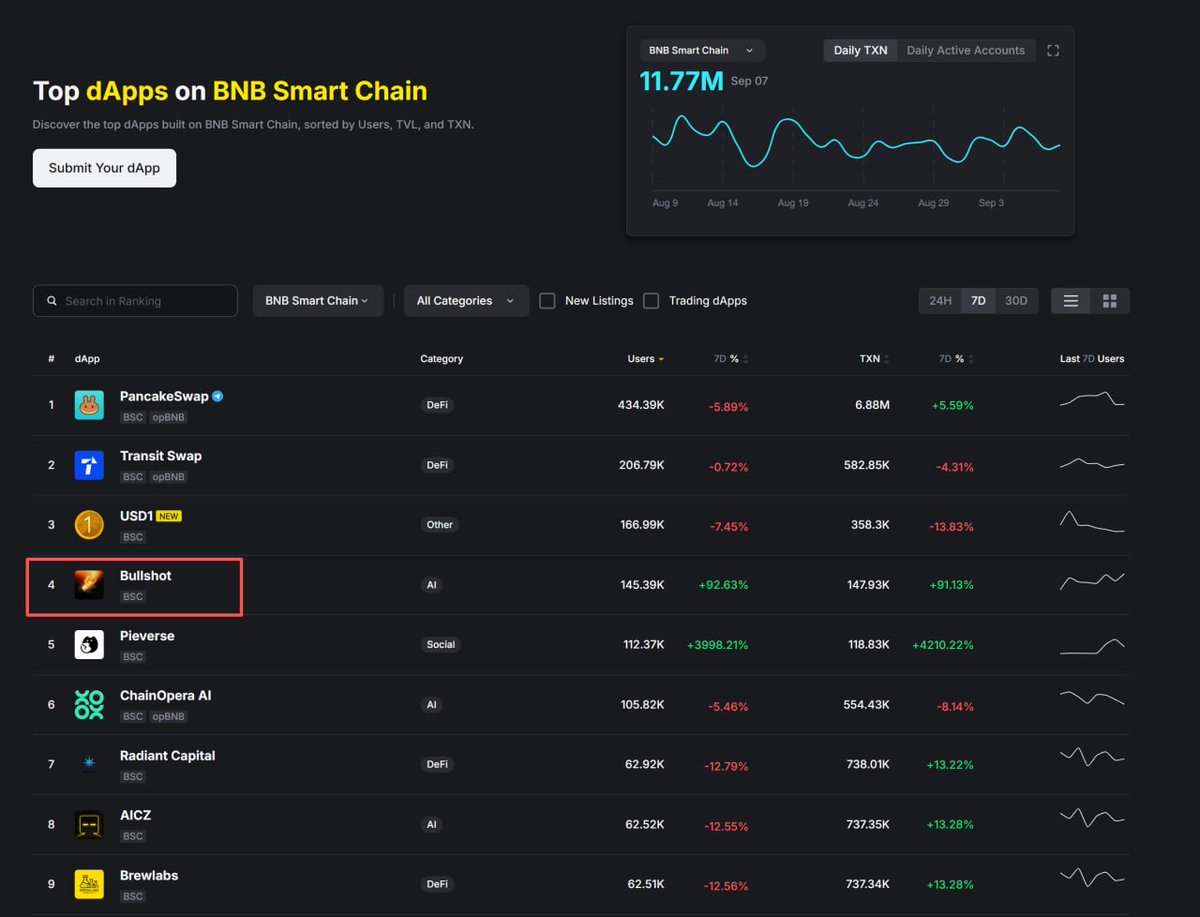Viewport: 1200px width, 917px height.
Task: Click the opBNB tag under ChainOpera AI
Action: coord(168,717)
